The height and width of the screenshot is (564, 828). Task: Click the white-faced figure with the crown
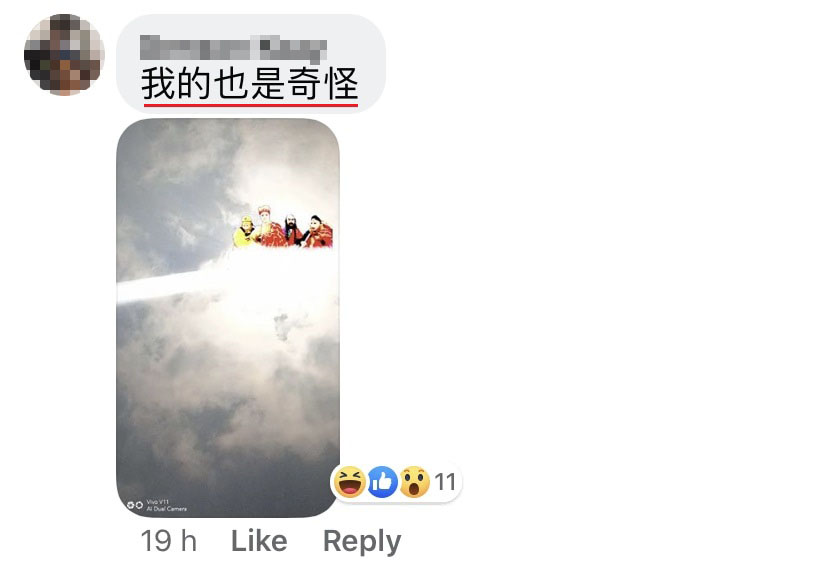point(268,227)
